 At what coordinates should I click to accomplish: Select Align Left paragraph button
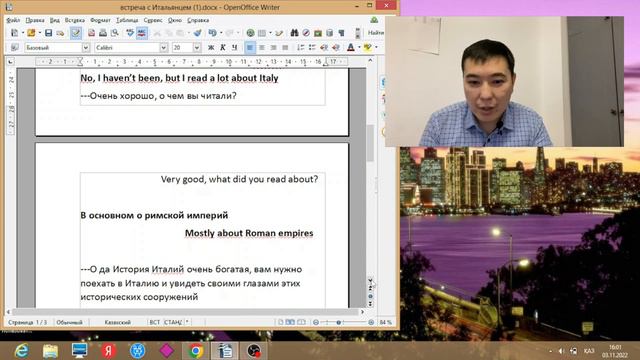coord(250,48)
